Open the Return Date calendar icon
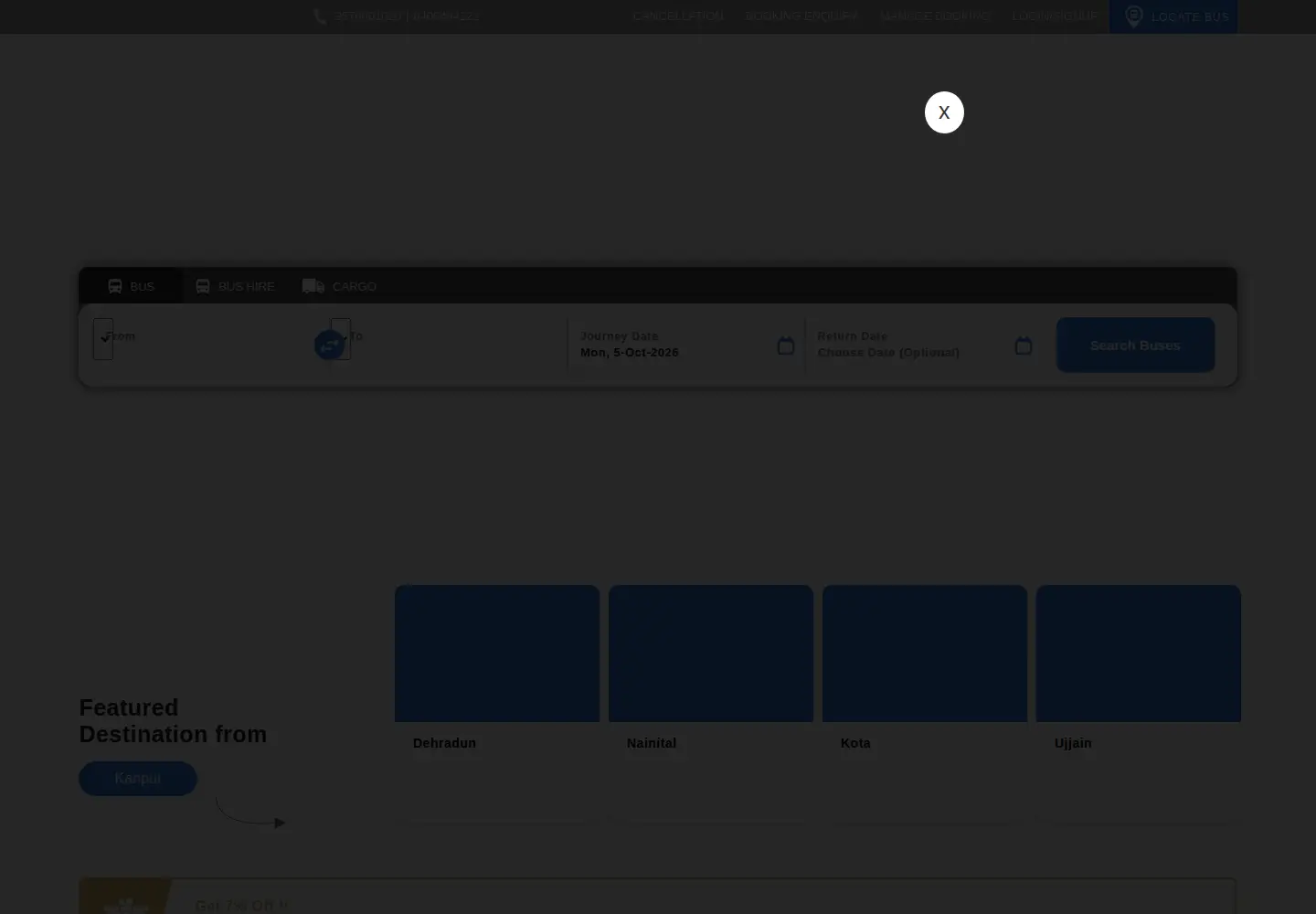Image resolution: width=1316 pixels, height=914 pixels. pos(1024,345)
